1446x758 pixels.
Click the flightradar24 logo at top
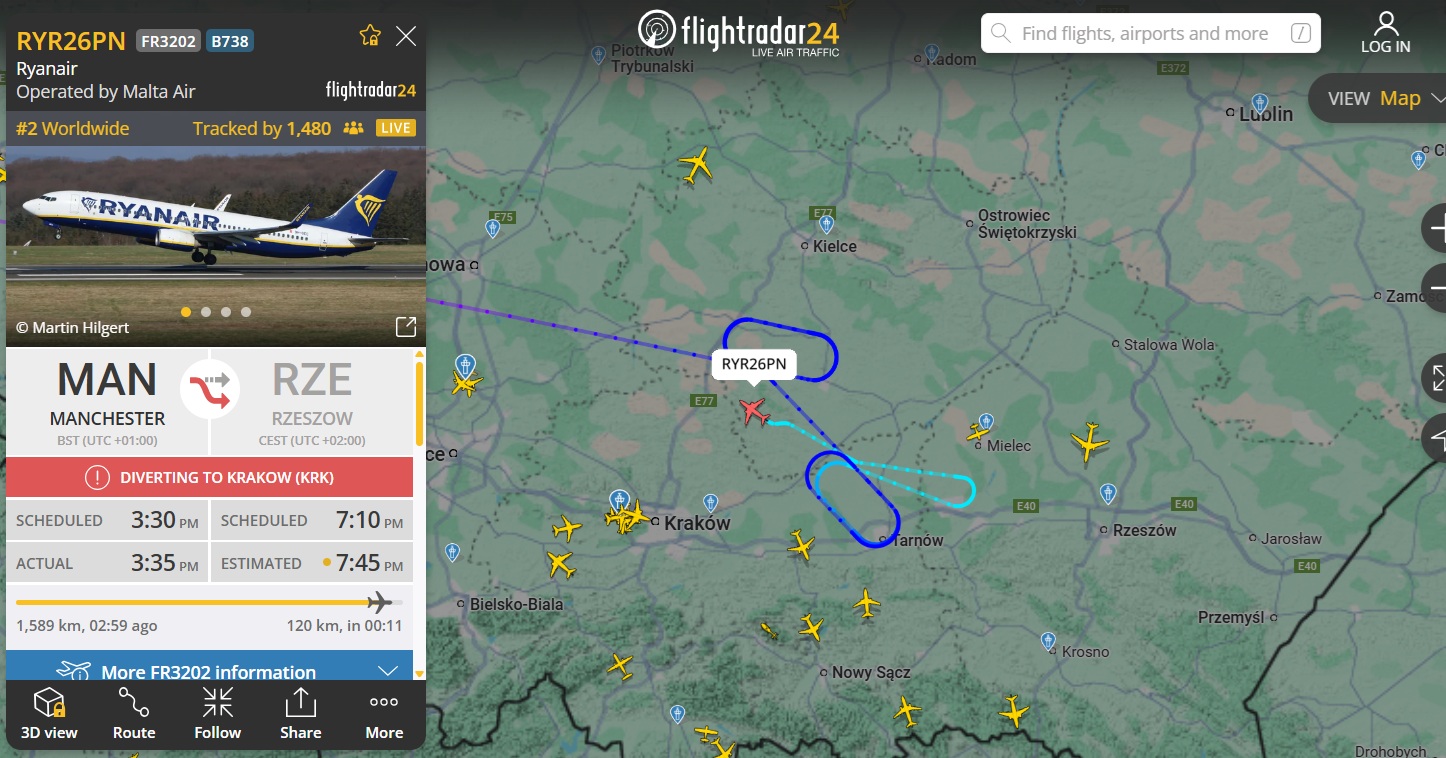[740, 32]
